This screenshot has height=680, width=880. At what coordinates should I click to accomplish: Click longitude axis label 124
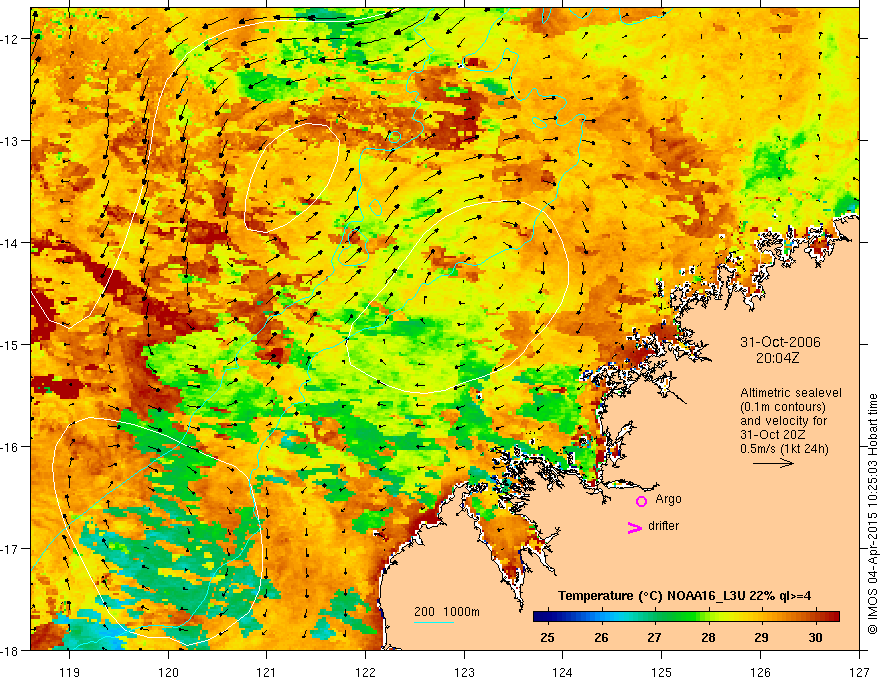click(563, 672)
